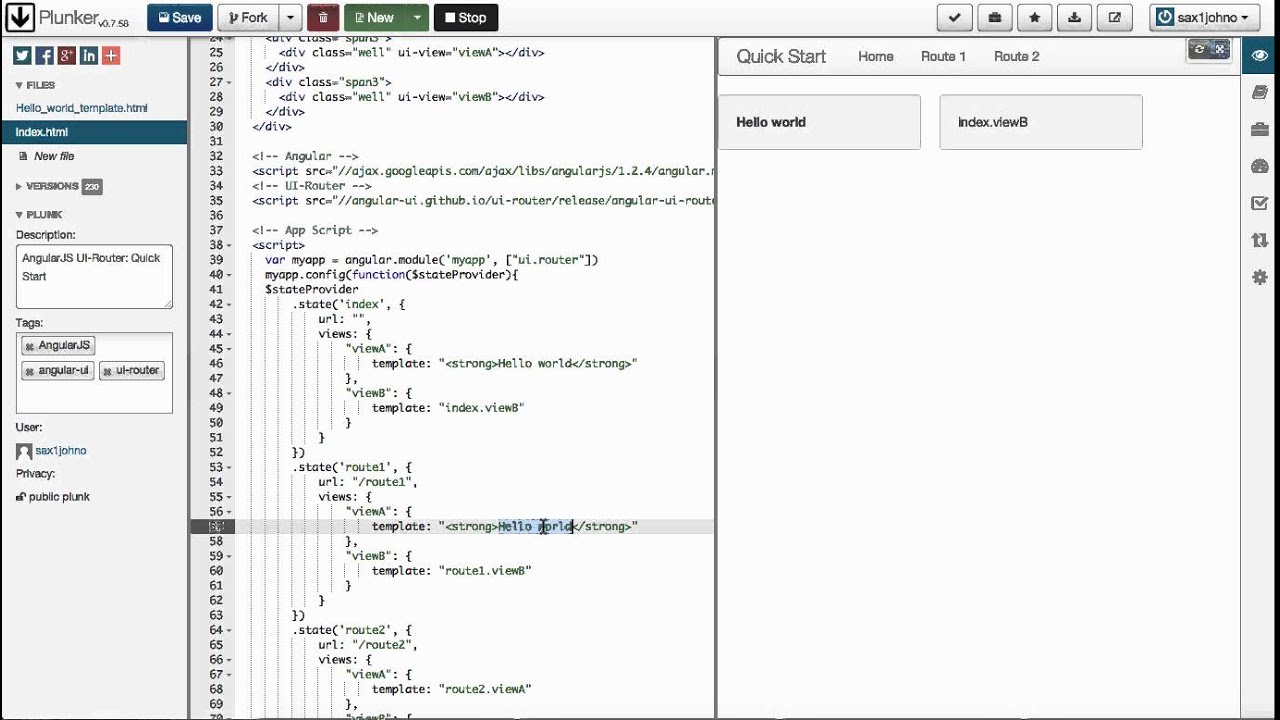Open the settings gear sidebar panel
Screen dimensions: 1280x720
click(1260, 277)
